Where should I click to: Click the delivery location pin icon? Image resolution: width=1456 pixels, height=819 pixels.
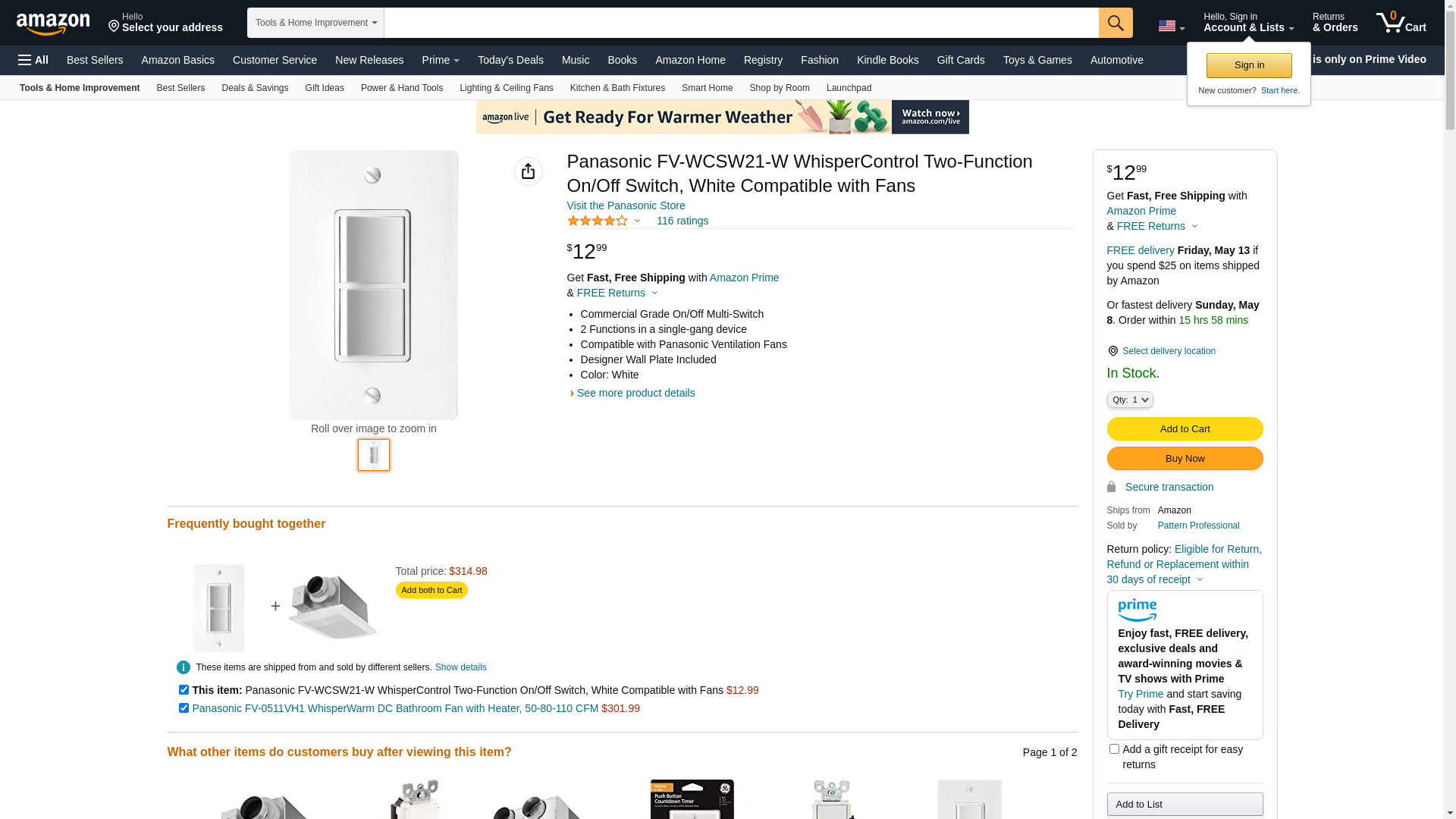pos(1112,351)
